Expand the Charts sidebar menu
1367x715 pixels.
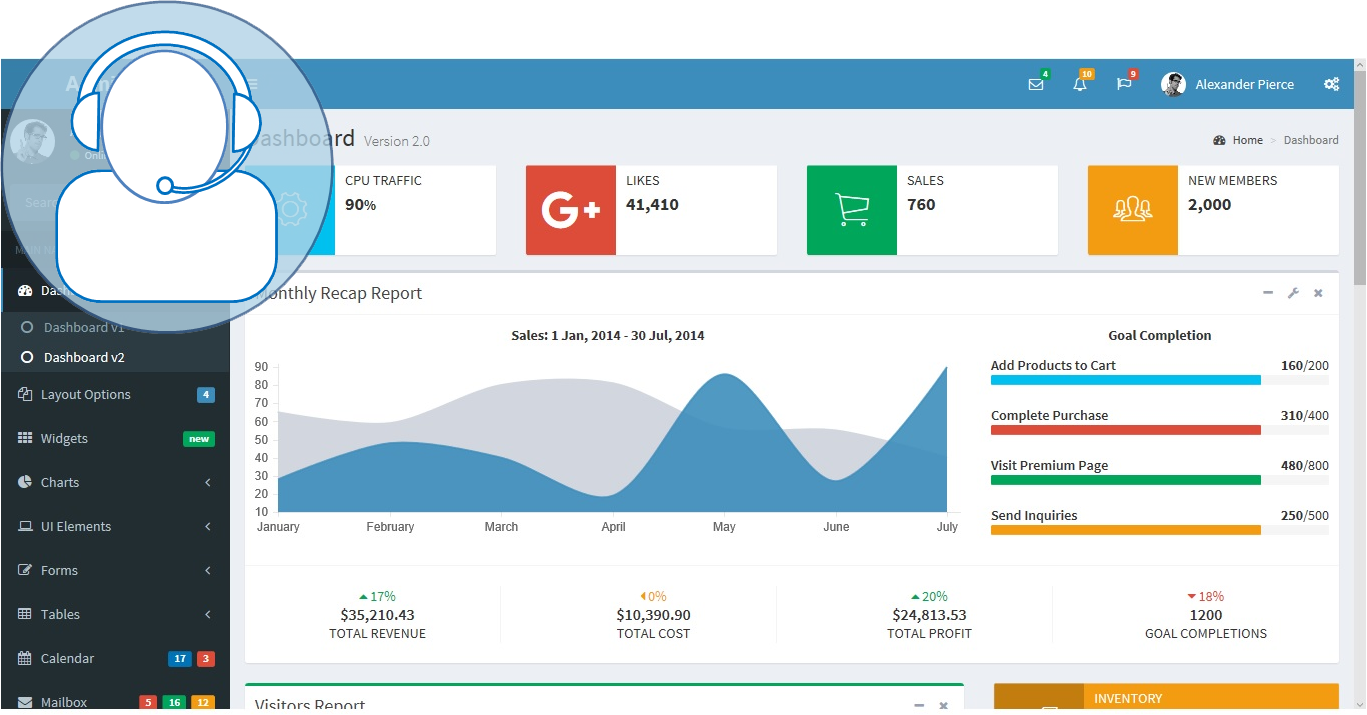(x=115, y=482)
